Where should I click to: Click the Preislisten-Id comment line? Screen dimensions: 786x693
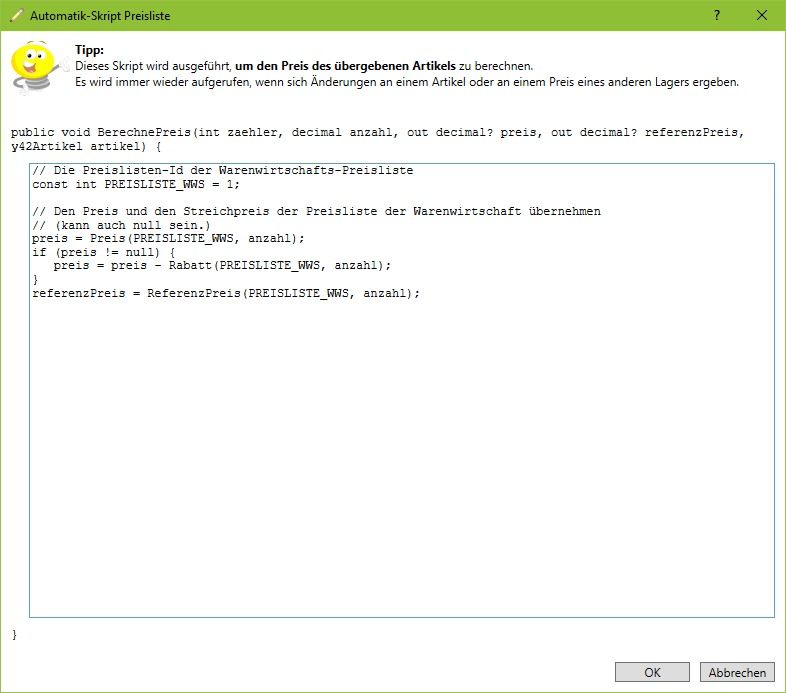coord(222,170)
